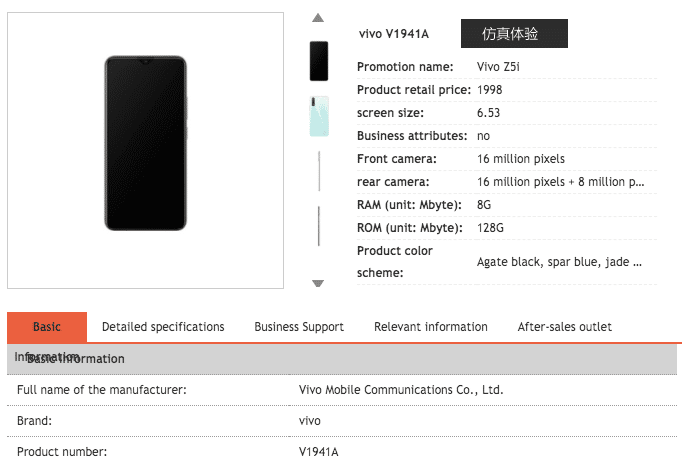The width and height of the screenshot is (688, 466).
Task: Click the vivo V1941A model title
Action: 394,34
